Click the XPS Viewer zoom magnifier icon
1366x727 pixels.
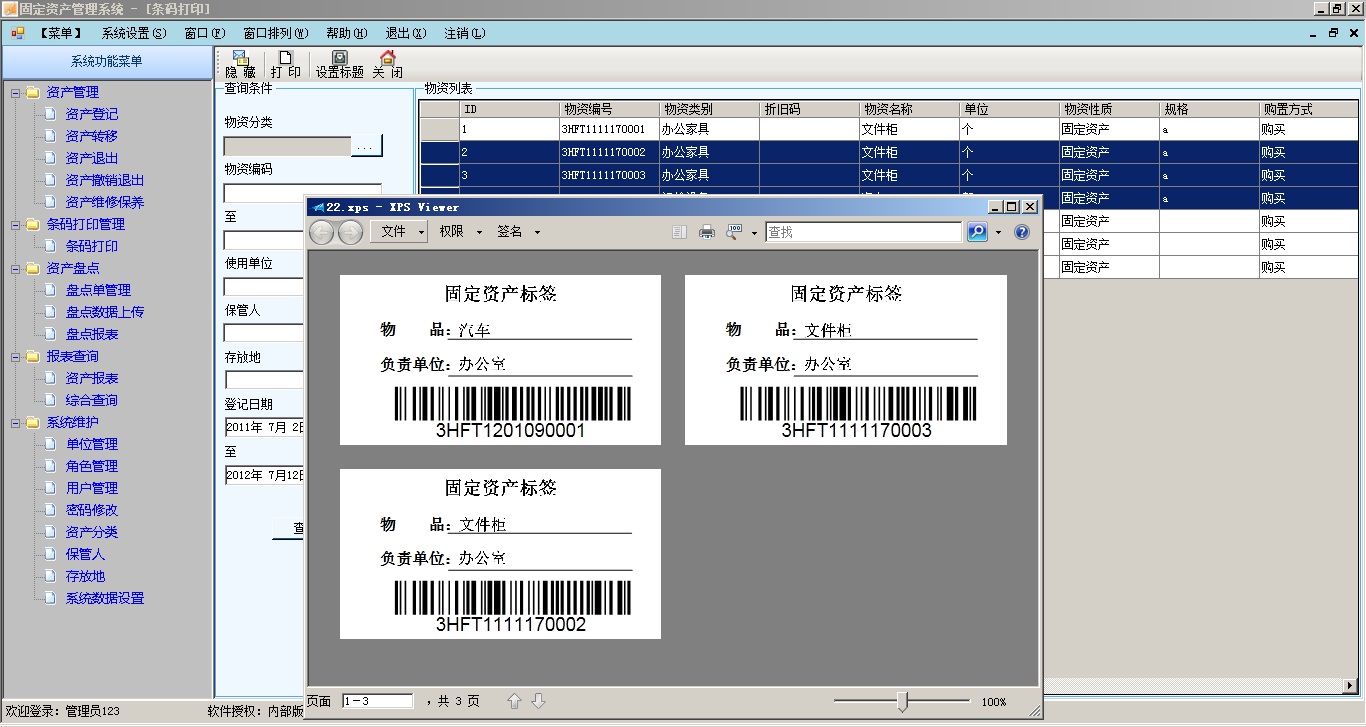tap(734, 232)
